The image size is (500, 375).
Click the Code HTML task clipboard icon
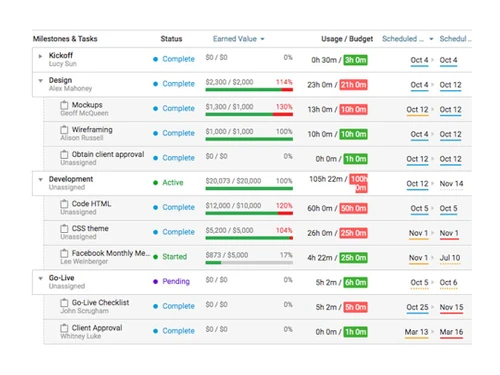64,204
